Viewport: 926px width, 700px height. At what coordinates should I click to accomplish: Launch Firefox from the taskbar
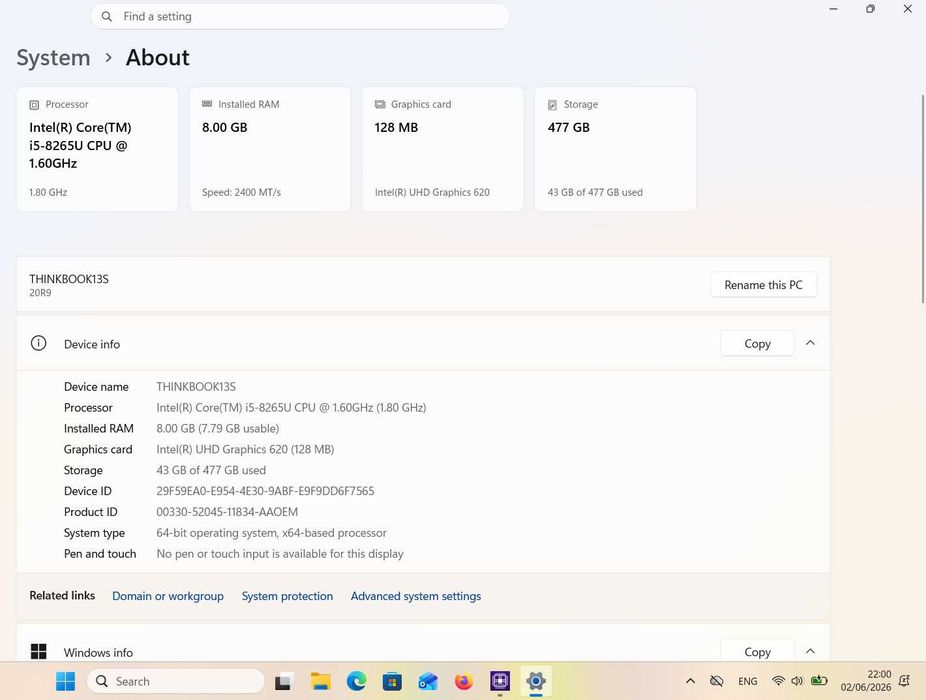pos(464,681)
